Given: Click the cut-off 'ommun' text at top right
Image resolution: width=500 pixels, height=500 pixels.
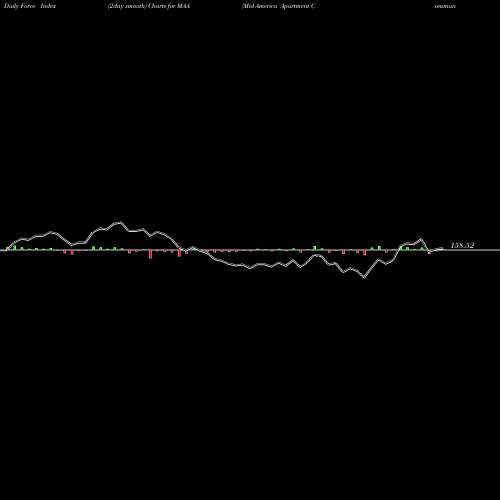Looking at the screenshot, I should pos(445,6).
